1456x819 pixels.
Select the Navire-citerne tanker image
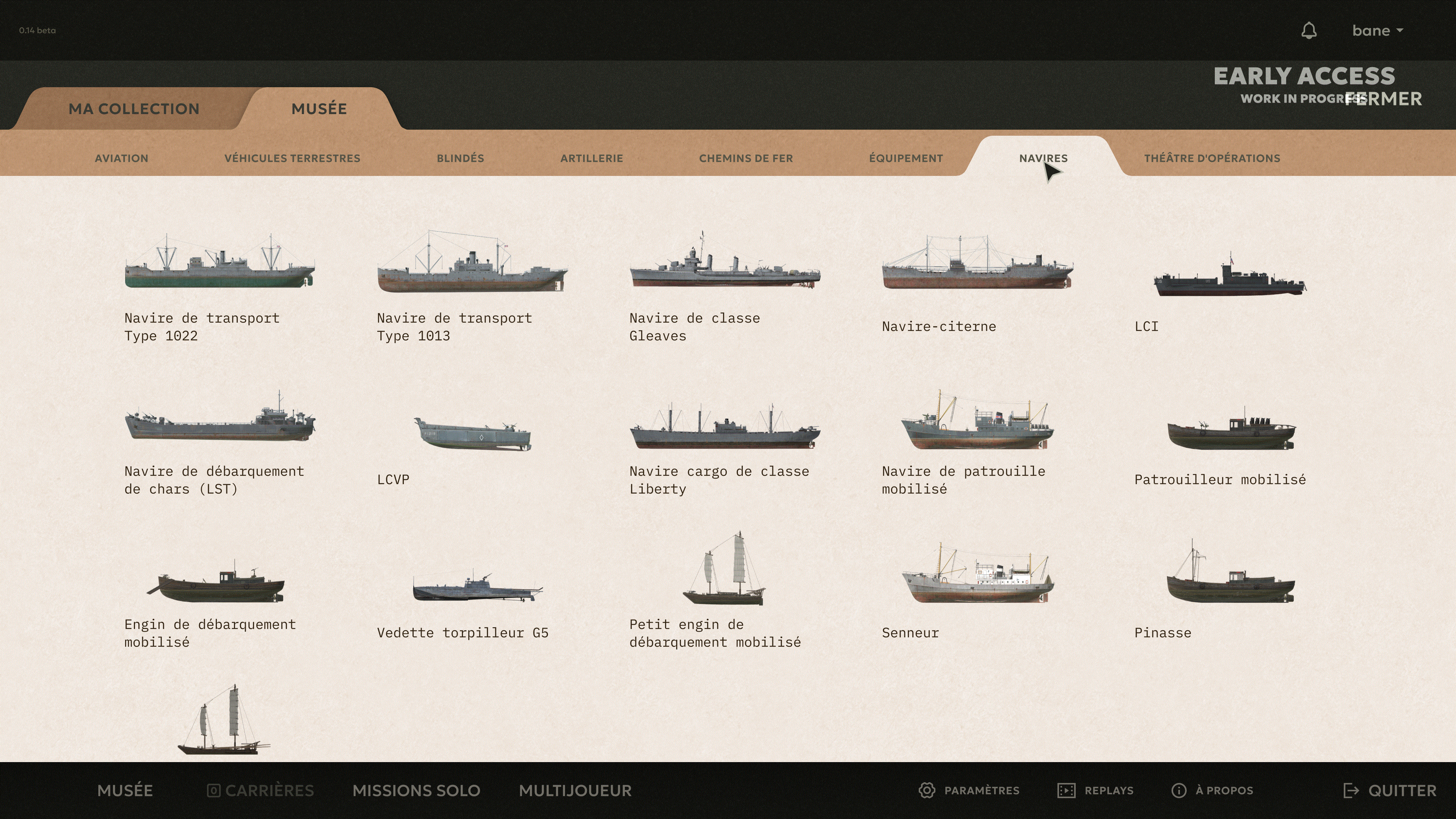tap(978, 262)
